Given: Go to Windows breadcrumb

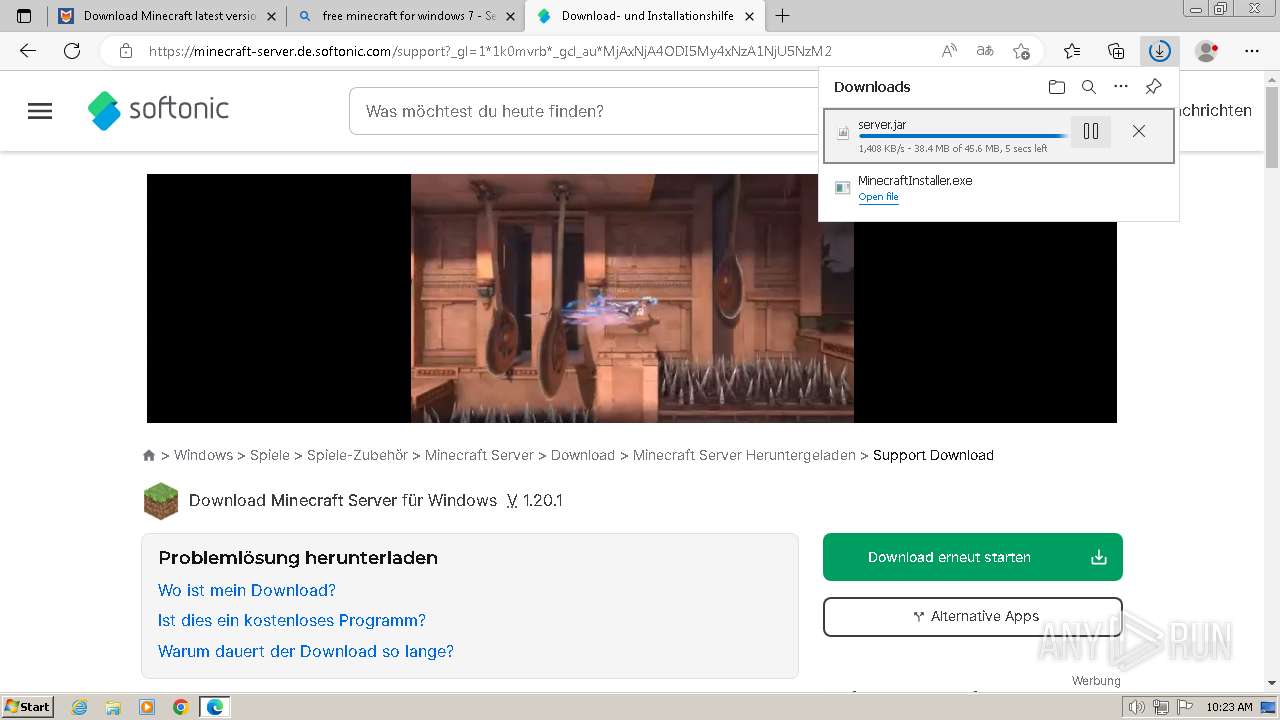Looking at the screenshot, I should click(203, 455).
